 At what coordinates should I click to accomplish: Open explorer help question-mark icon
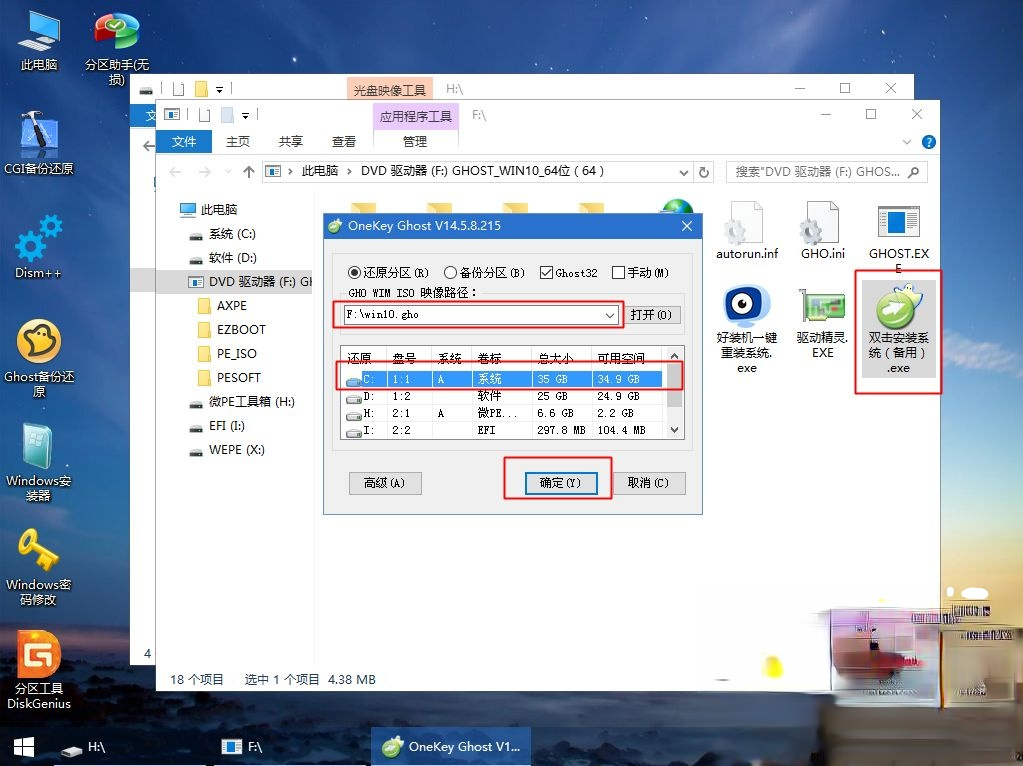pos(928,142)
